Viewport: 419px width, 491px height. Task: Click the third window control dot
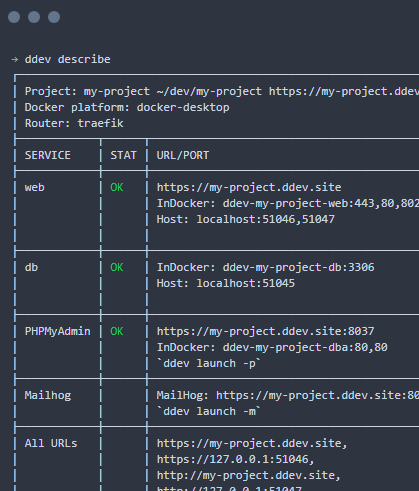tap(54, 17)
